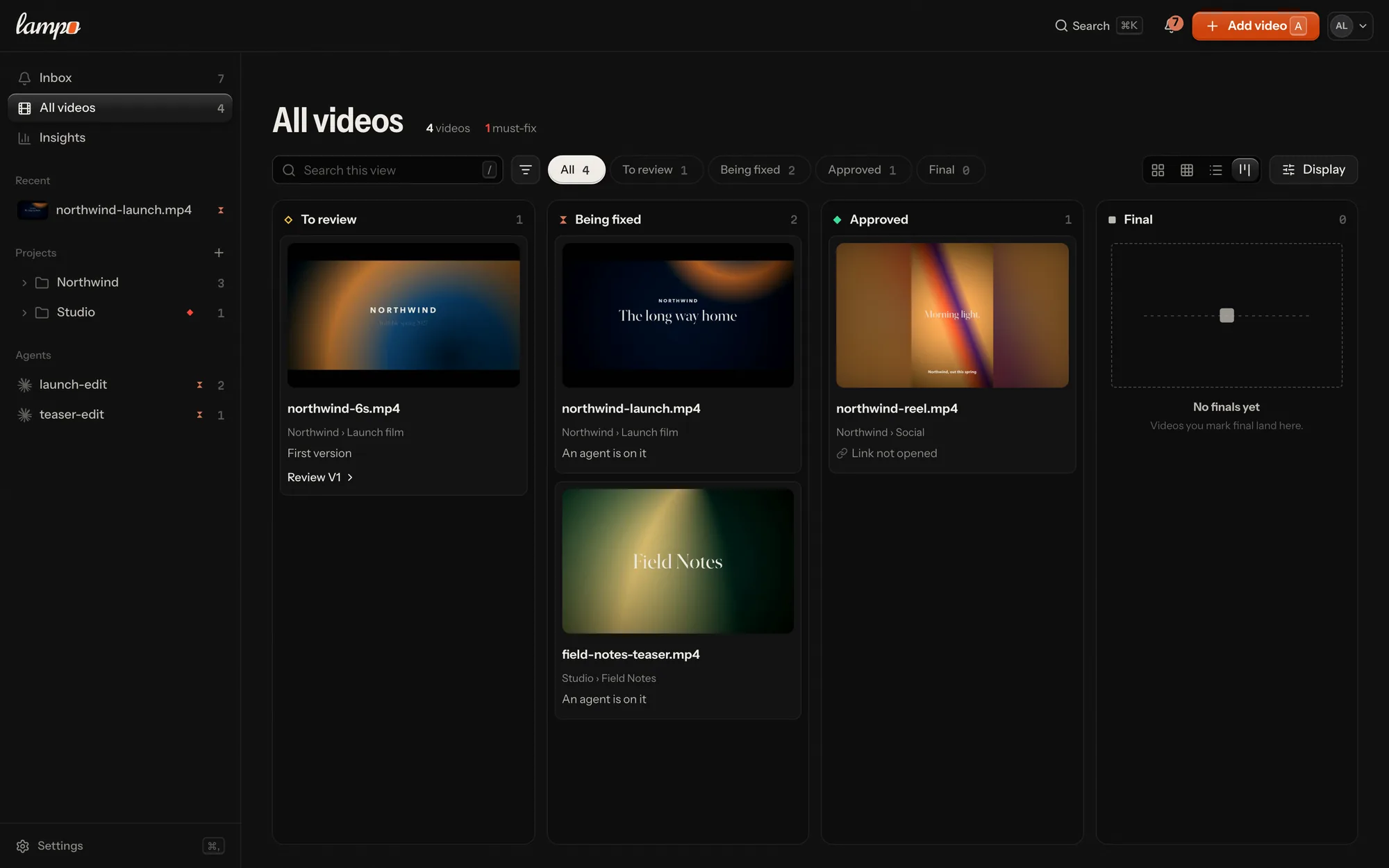Select the Approved filter tab
This screenshot has width=1389, height=868.
[863, 169]
